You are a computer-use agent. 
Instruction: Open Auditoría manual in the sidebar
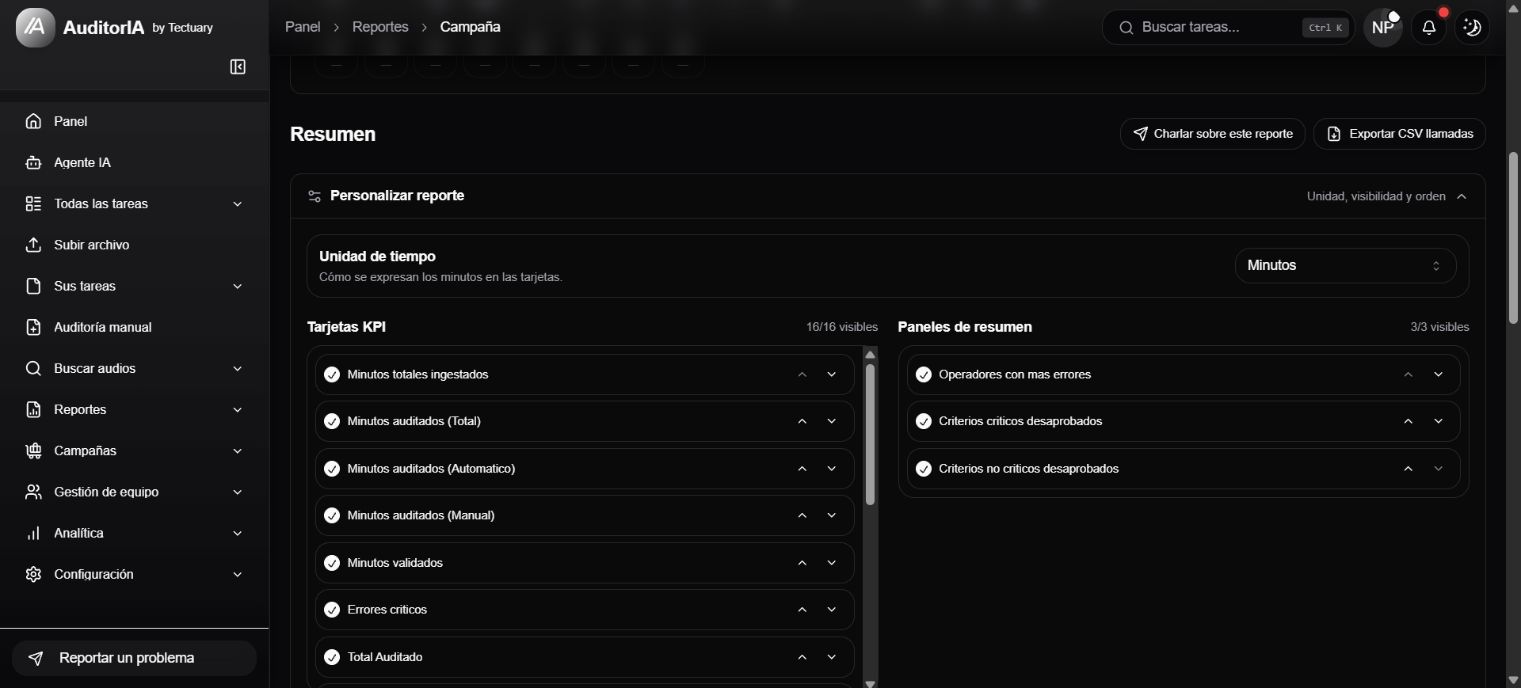tap(134, 327)
